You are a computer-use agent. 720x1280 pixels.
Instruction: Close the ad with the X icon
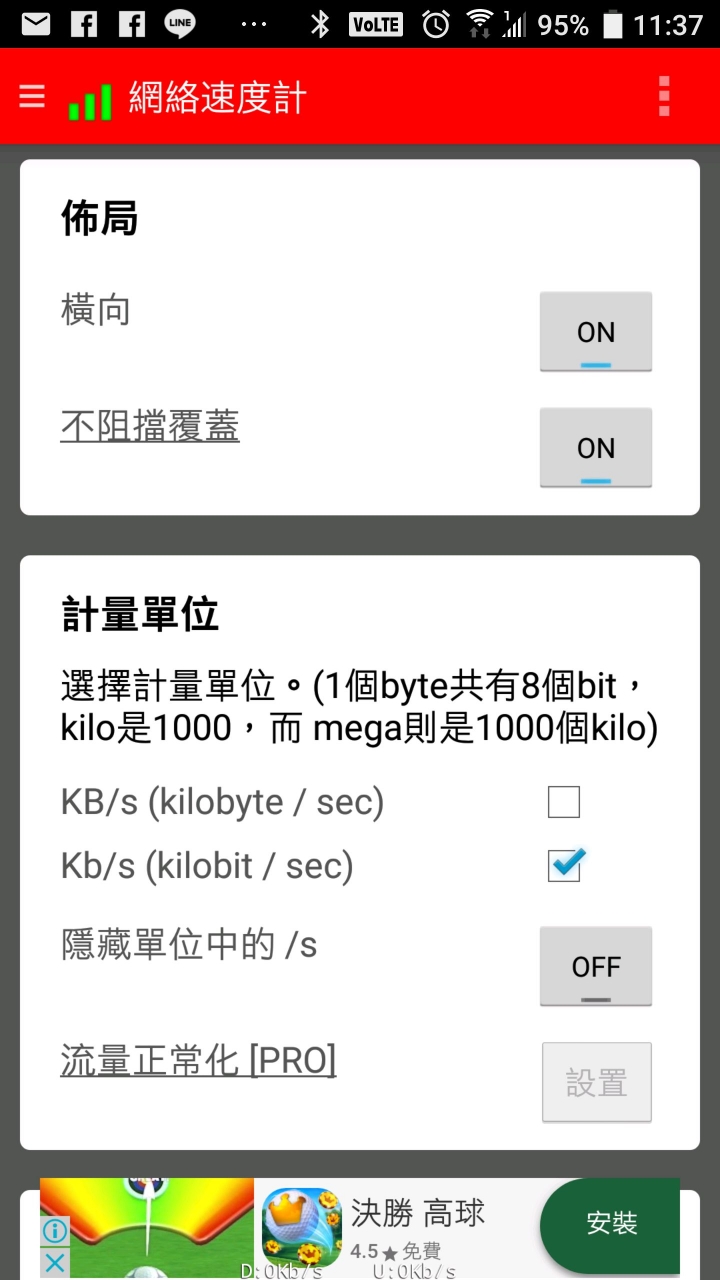click(x=55, y=1262)
